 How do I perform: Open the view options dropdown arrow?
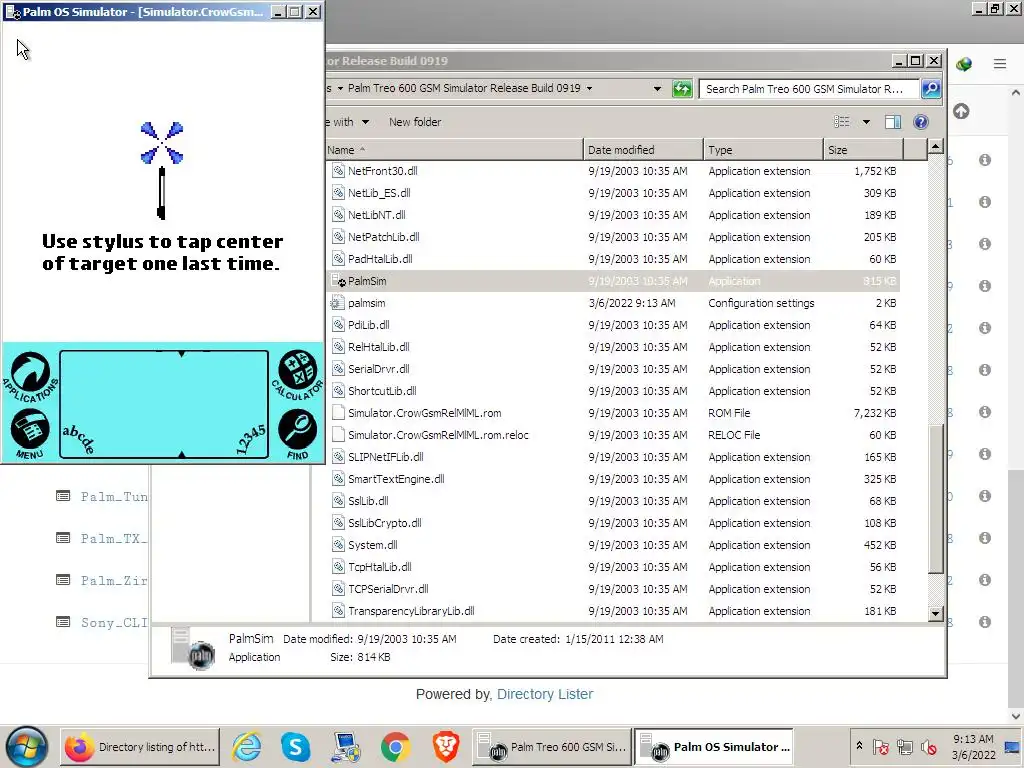click(866, 122)
